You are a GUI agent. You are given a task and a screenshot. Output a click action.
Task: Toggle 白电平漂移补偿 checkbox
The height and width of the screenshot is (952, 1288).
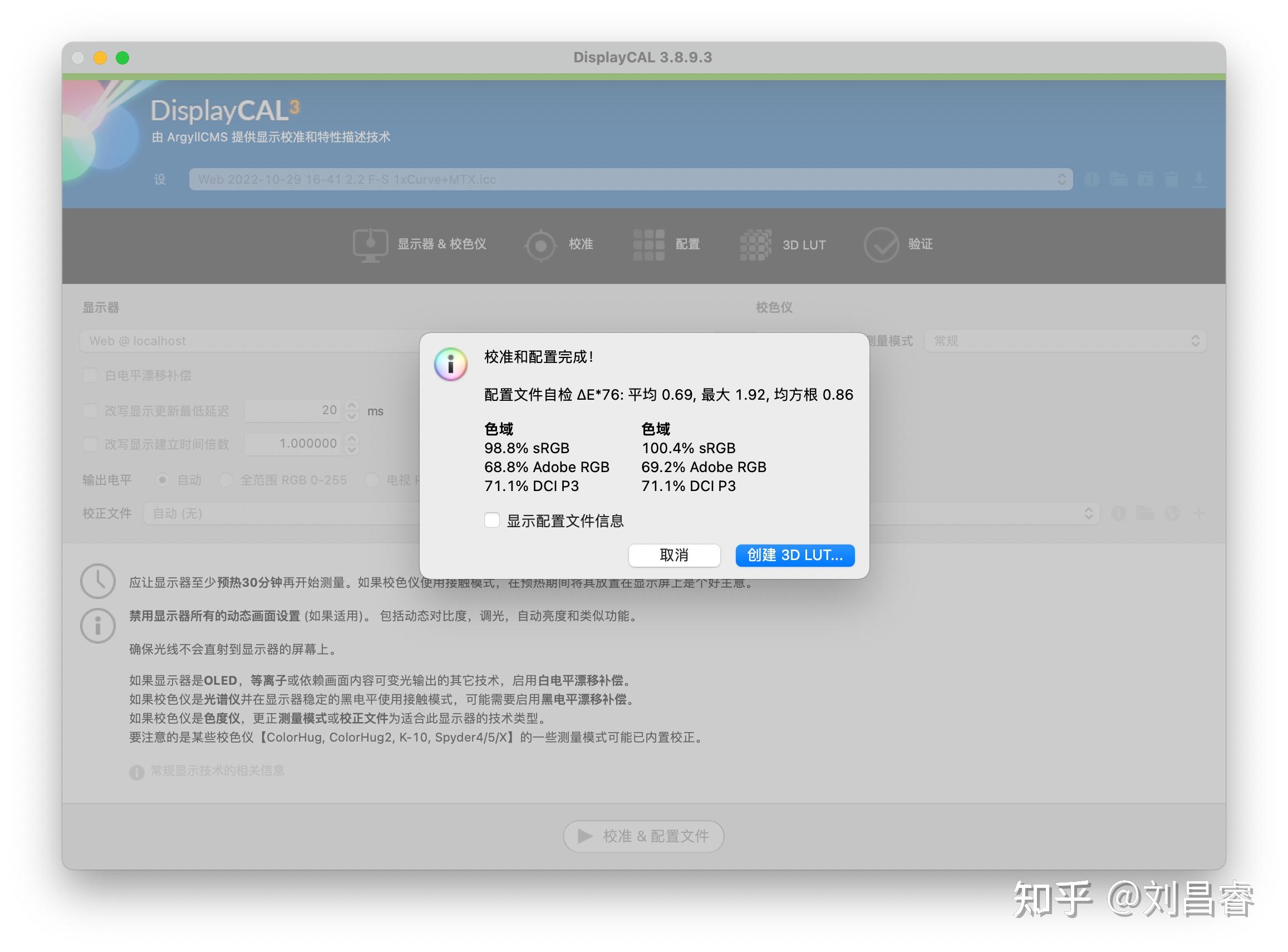[90, 375]
